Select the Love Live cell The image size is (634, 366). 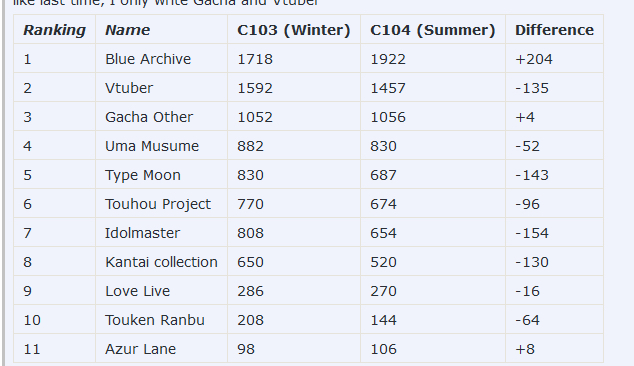point(161,291)
